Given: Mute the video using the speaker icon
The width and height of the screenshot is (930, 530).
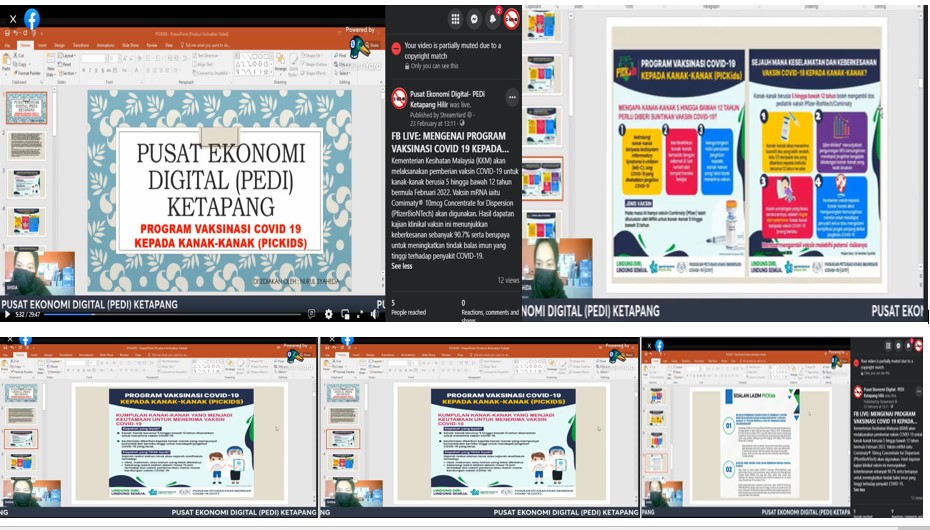Looking at the screenshot, I should coord(375,314).
